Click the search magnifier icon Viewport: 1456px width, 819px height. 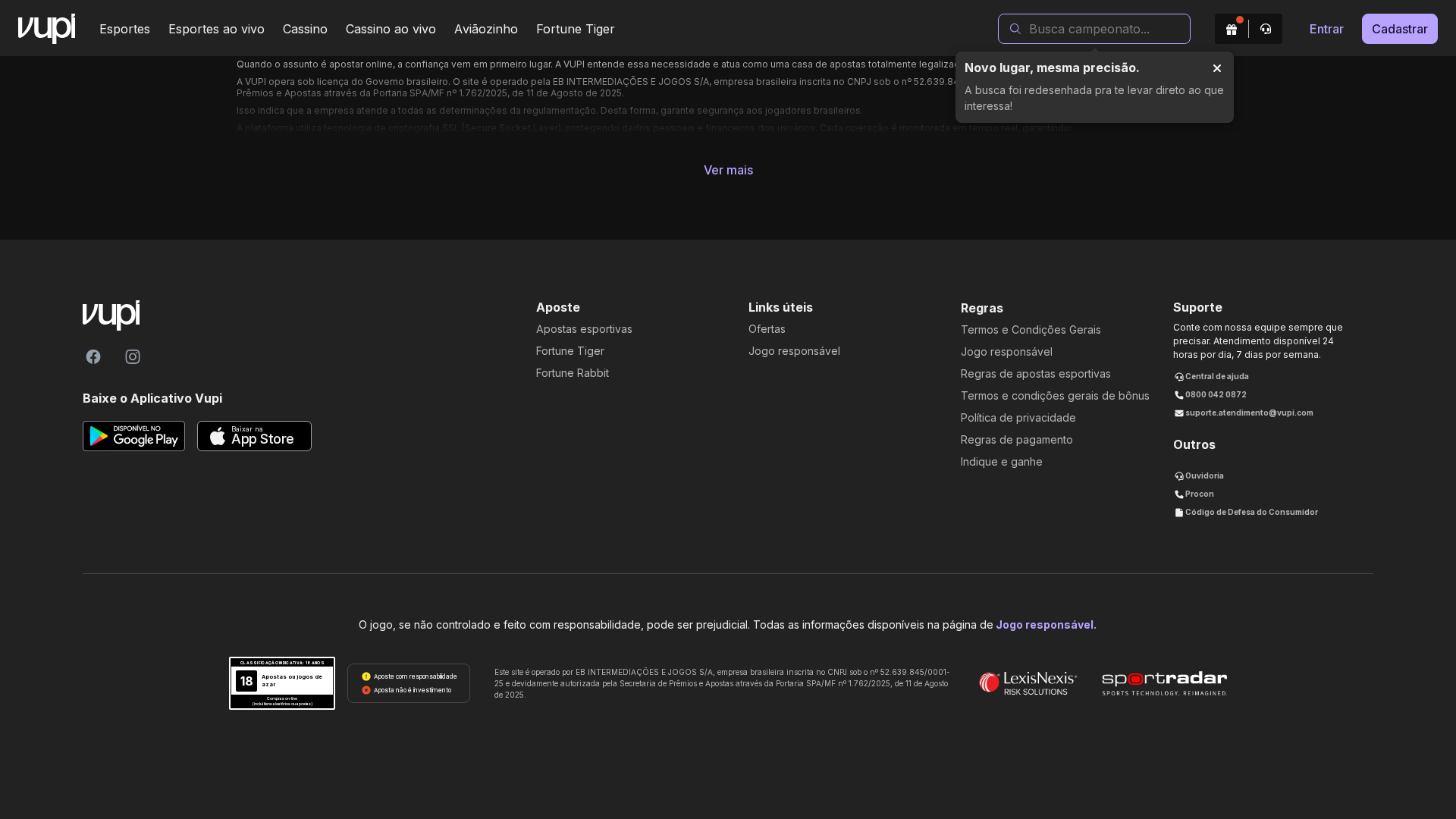coord(1015,29)
